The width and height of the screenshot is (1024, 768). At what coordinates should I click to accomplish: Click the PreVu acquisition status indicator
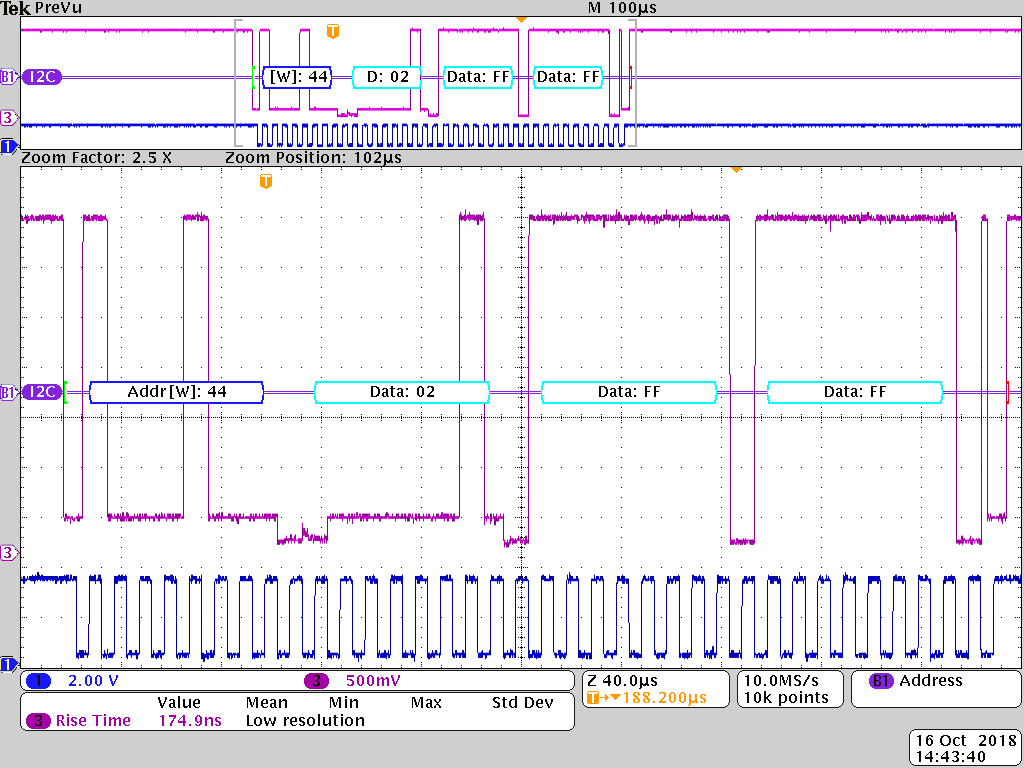click(x=58, y=8)
